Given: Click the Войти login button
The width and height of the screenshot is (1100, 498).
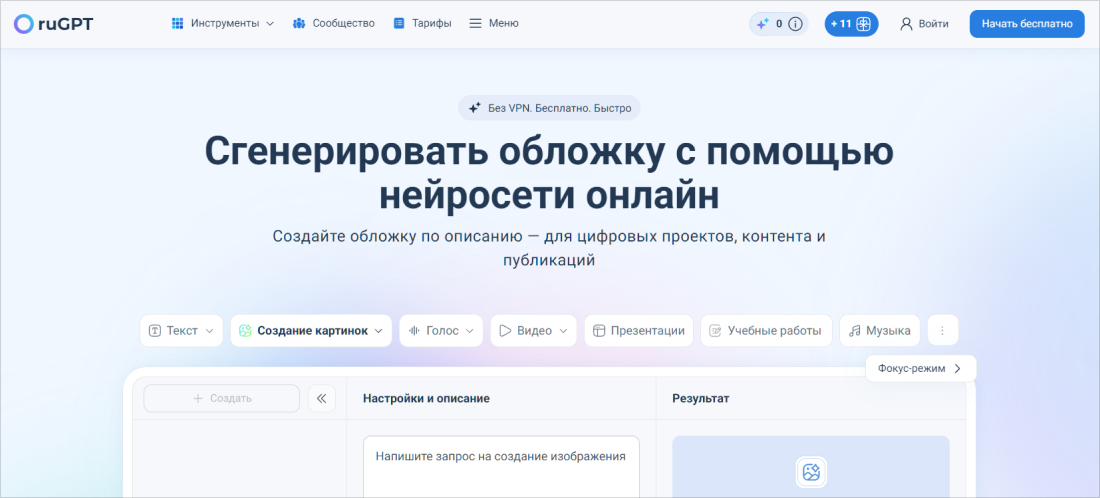Looking at the screenshot, I should [924, 24].
